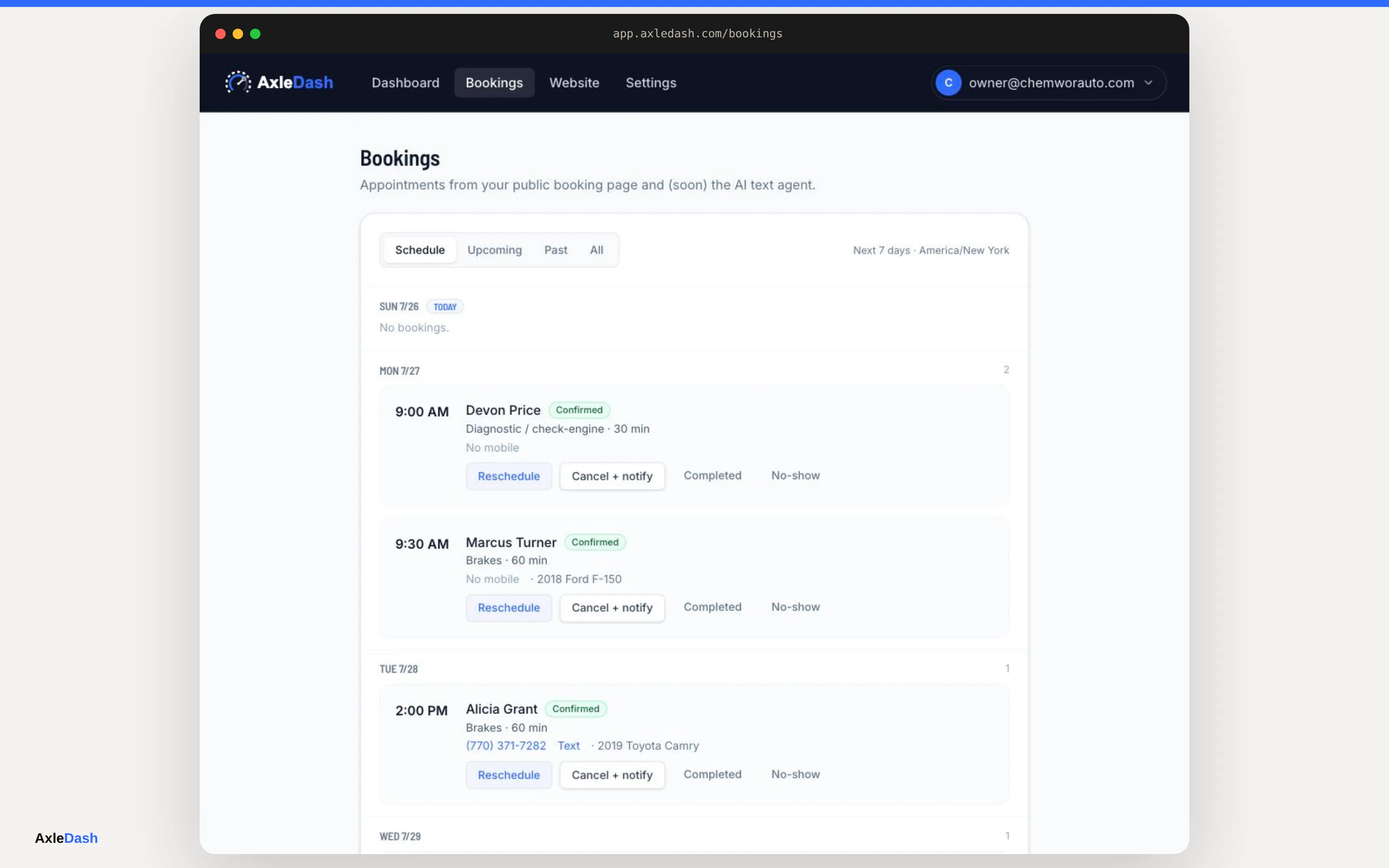Click the 'Next 7 days · America/New York' label
This screenshot has height=868, width=1389.
tap(931, 250)
